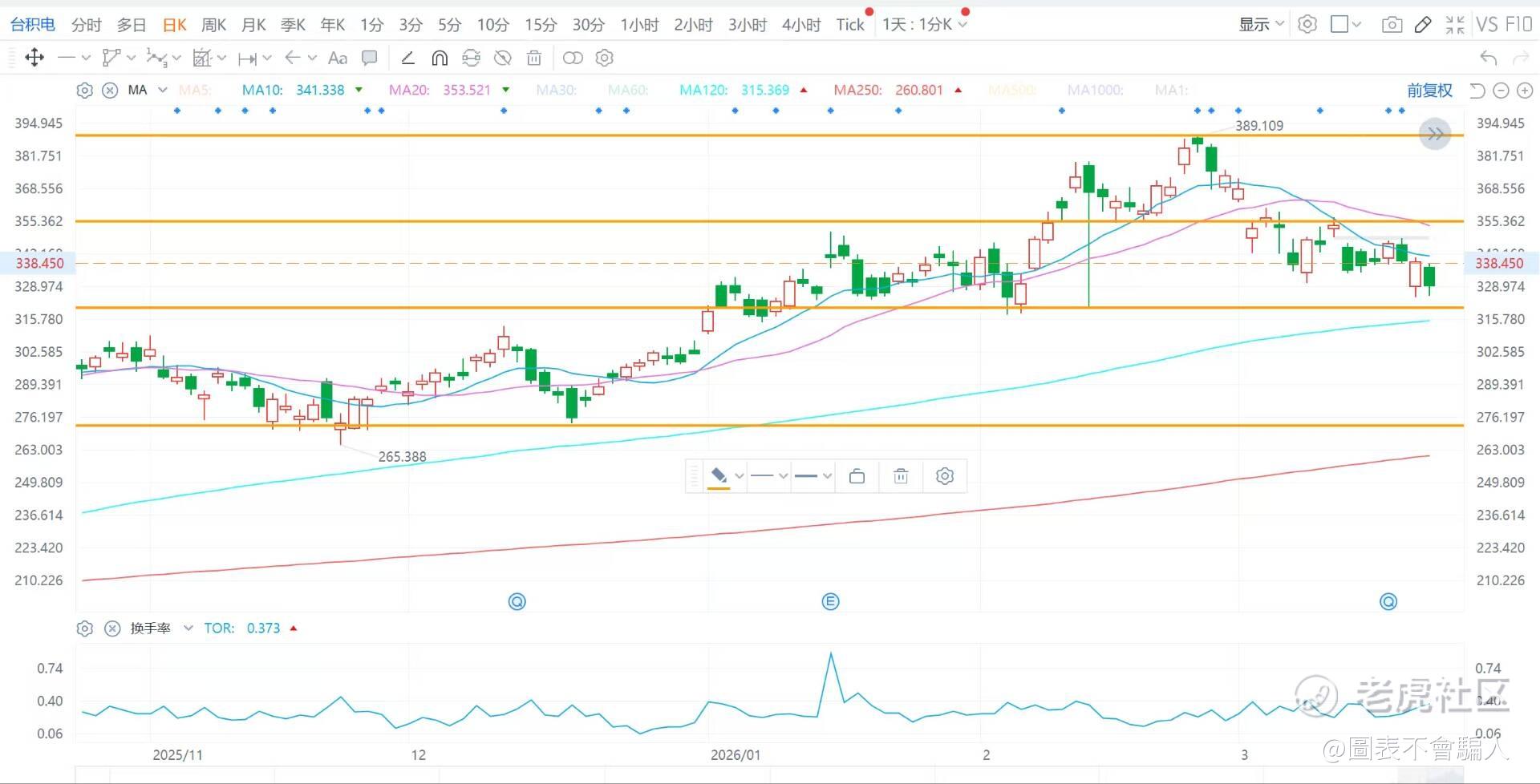The width and height of the screenshot is (1540, 784).
Task: Redo the drawing action
Action: tap(1520, 58)
